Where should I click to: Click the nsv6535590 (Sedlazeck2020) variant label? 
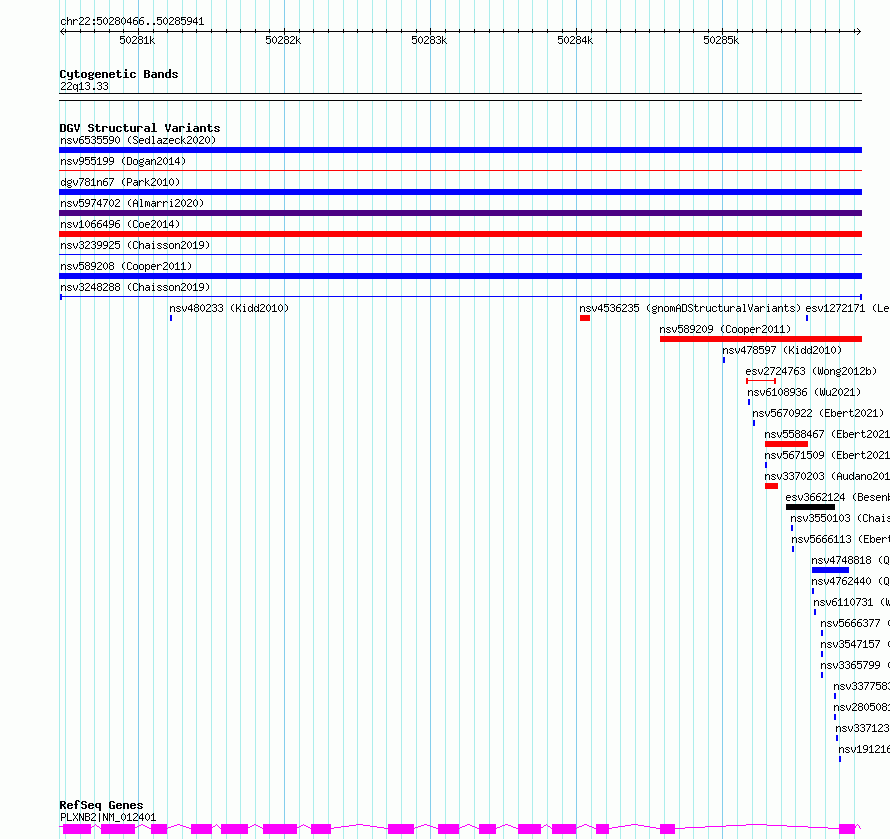138,140
